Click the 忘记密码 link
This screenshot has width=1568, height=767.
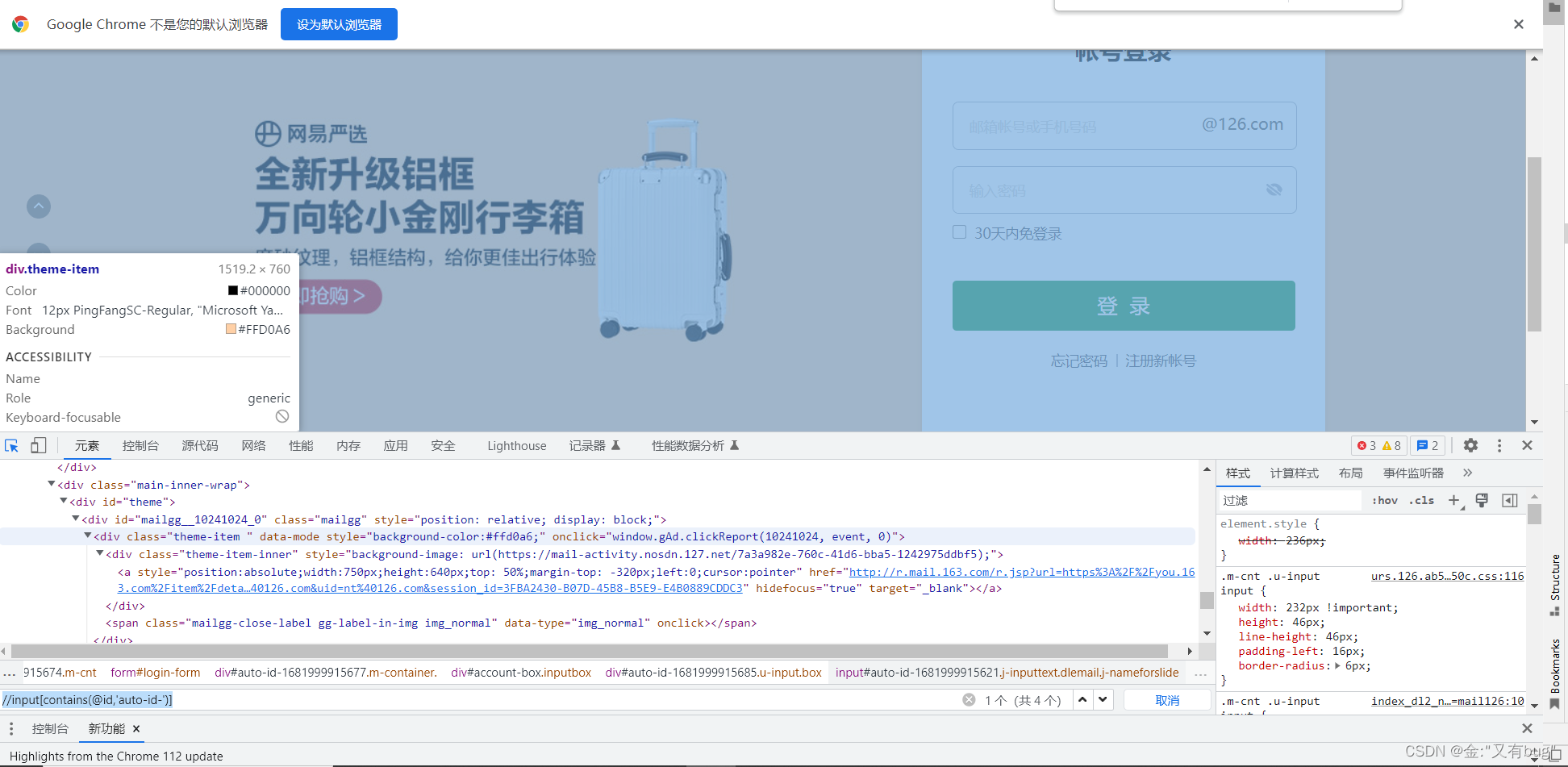coord(1079,361)
